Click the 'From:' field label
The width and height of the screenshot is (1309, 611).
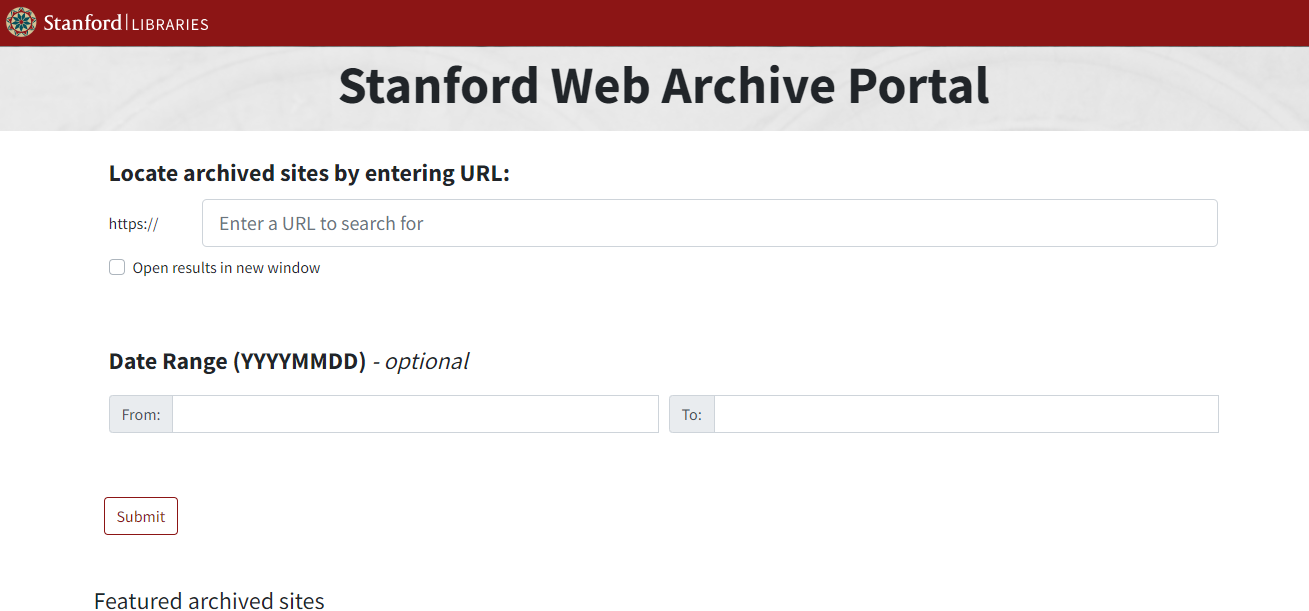(140, 413)
